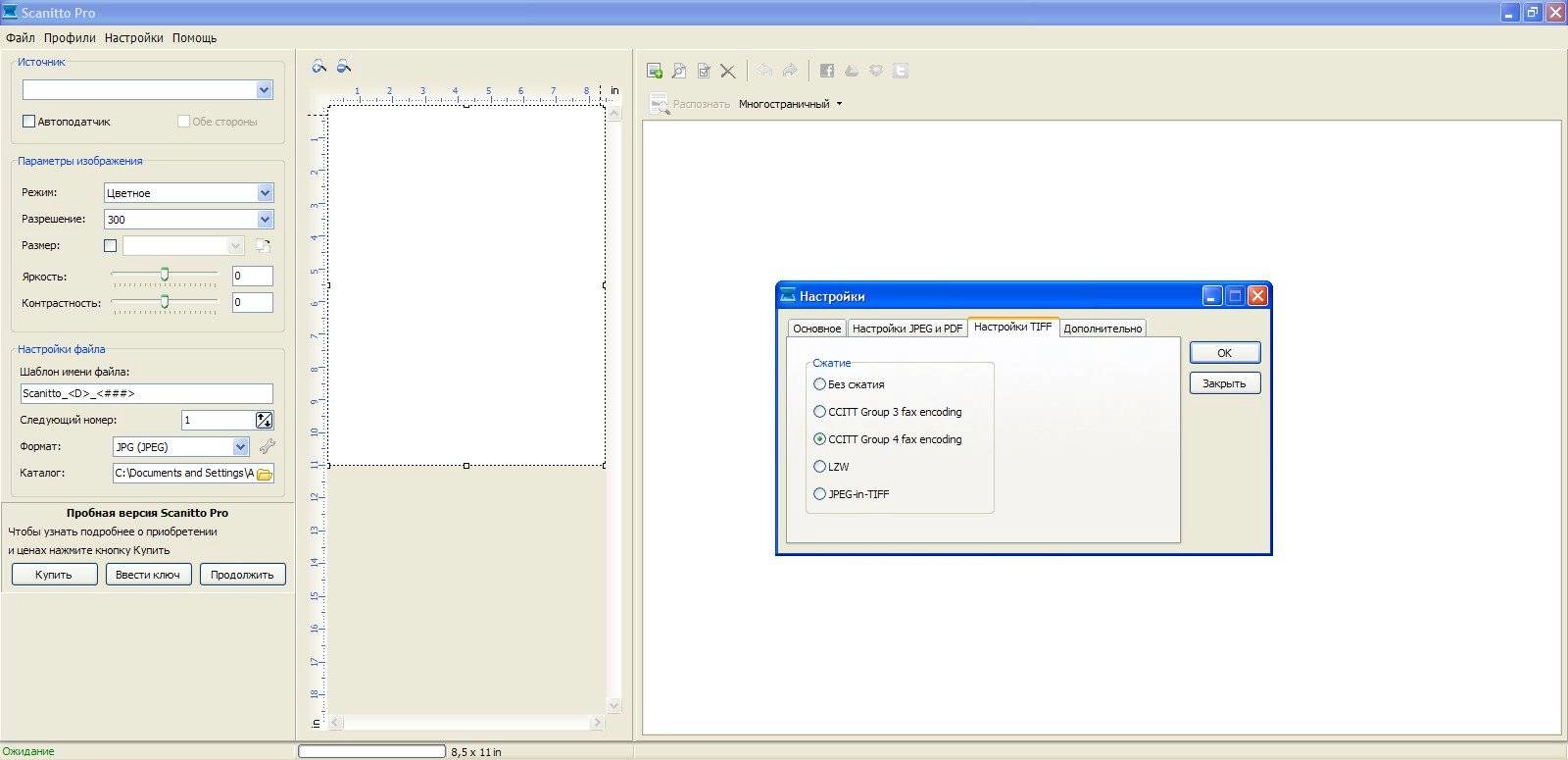
Task: Click the Google Drive upload icon
Action: (852, 71)
